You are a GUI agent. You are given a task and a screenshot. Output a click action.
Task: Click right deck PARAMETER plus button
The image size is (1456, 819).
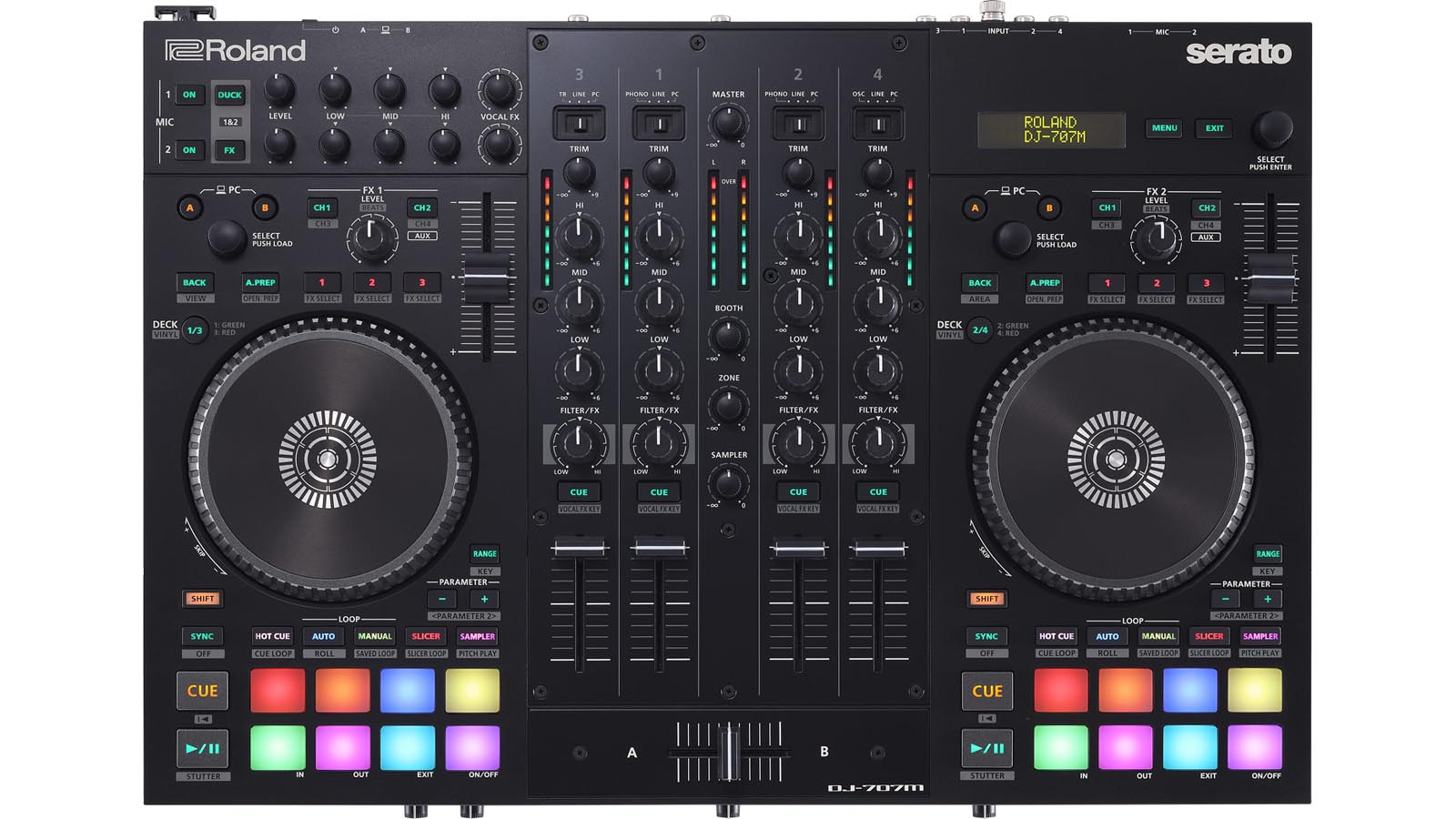[1268, 599]
